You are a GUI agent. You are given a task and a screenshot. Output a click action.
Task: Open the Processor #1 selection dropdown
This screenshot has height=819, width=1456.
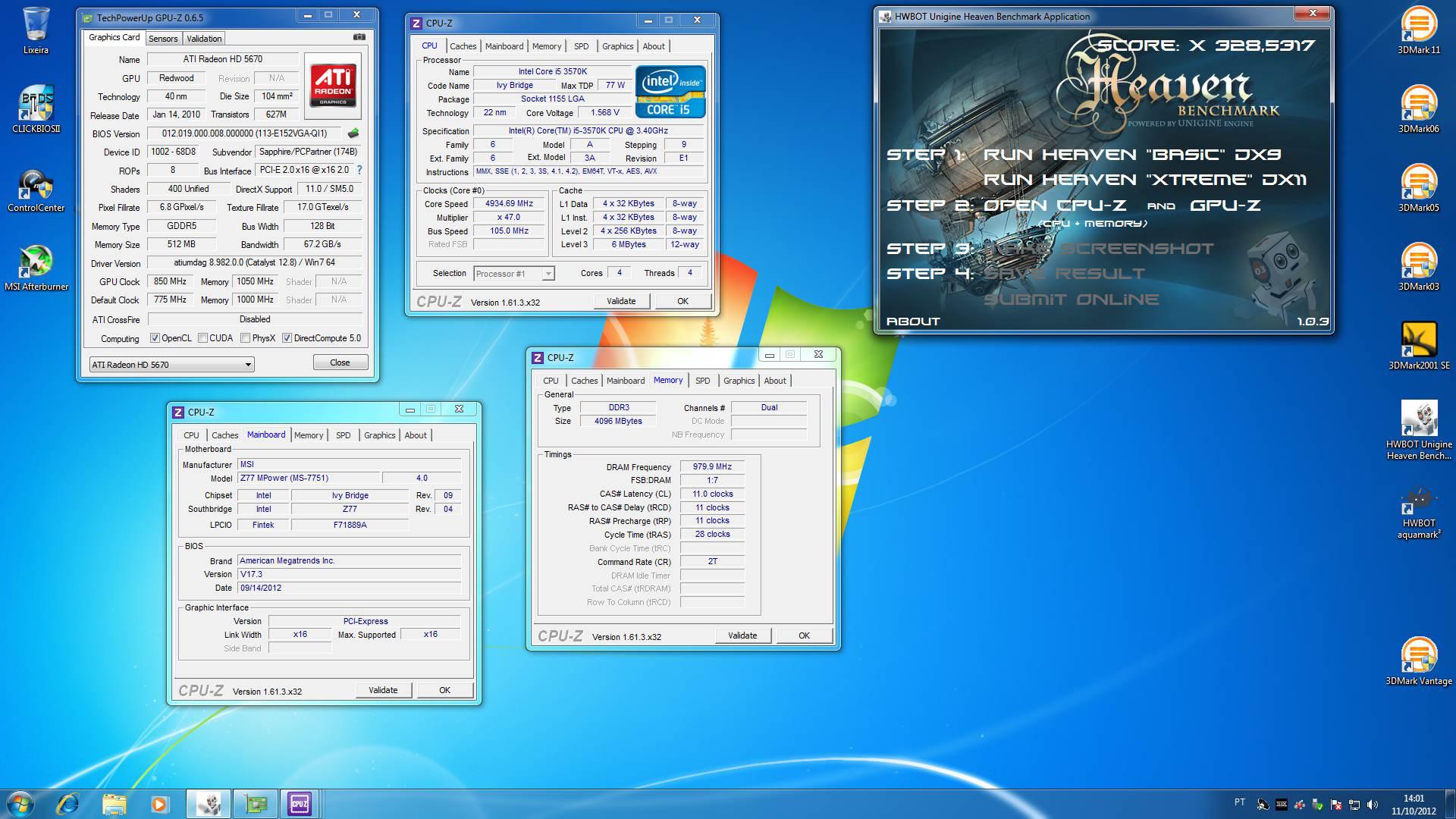coord(514,274)
